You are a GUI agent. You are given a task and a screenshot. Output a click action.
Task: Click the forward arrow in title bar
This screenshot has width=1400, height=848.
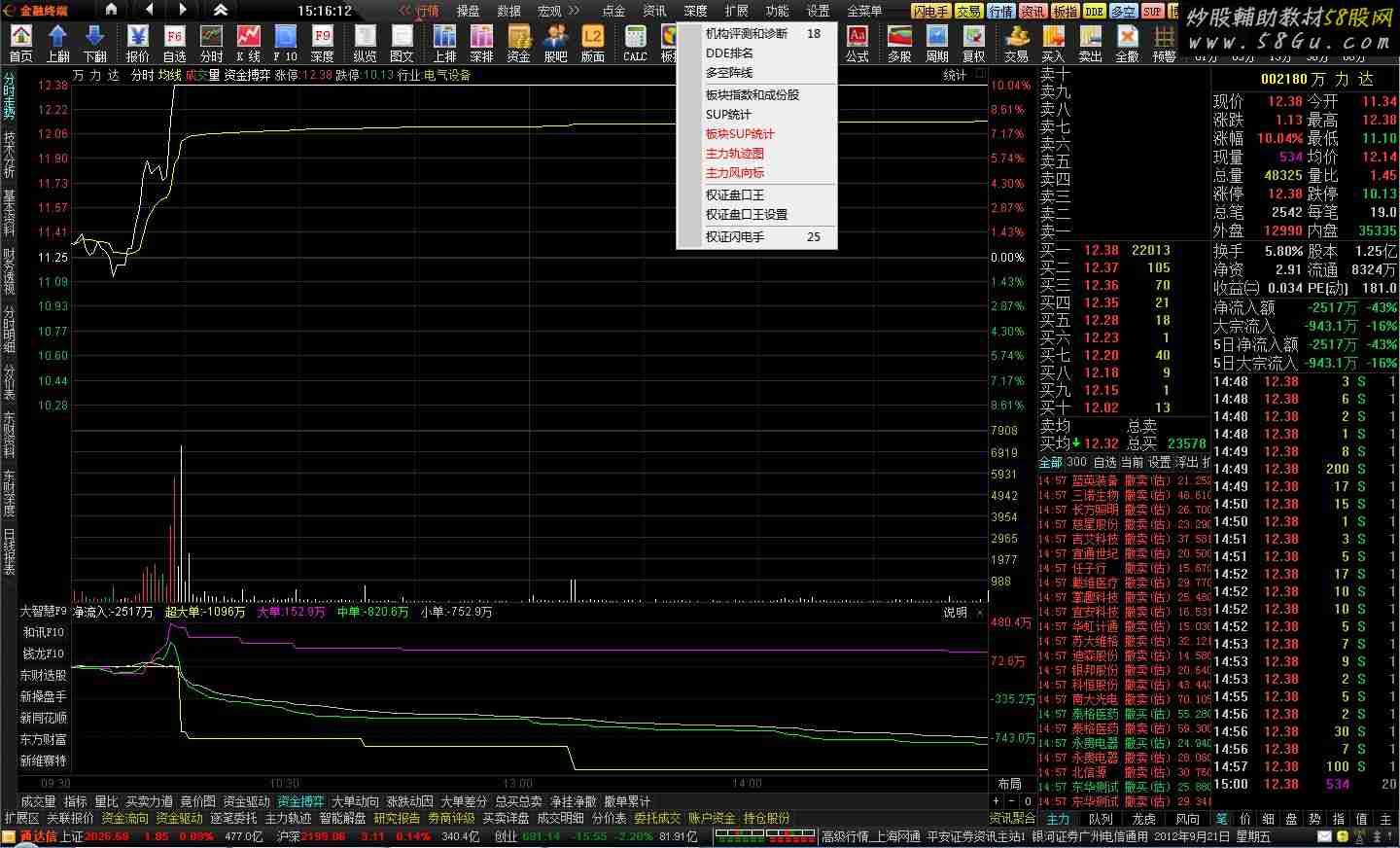[183, 10]
